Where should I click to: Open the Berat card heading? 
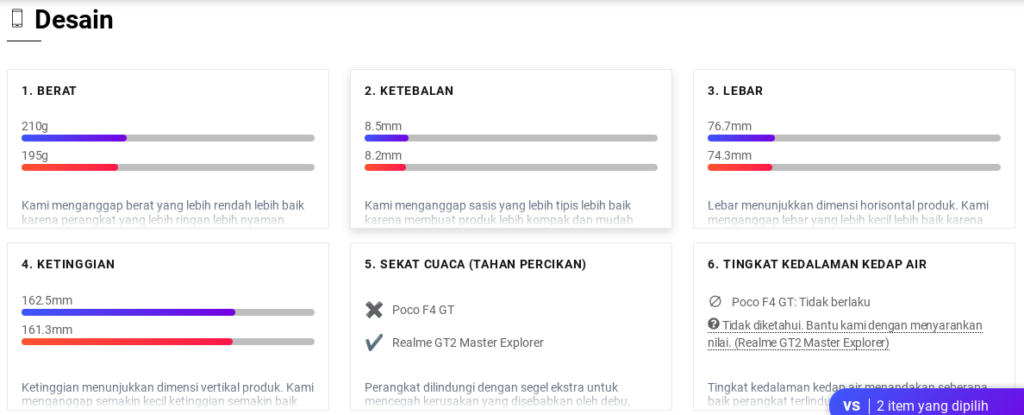click(x=49, y=91)
